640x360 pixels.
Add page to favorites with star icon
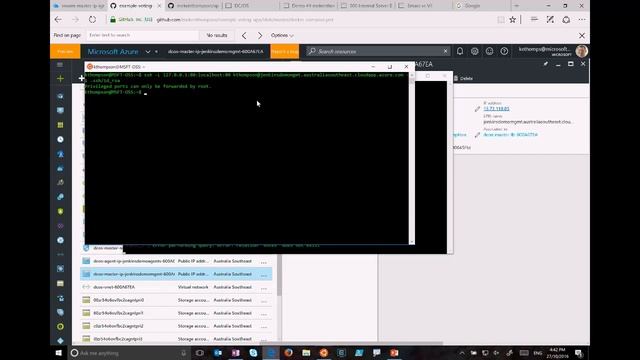tap(513, 20)
